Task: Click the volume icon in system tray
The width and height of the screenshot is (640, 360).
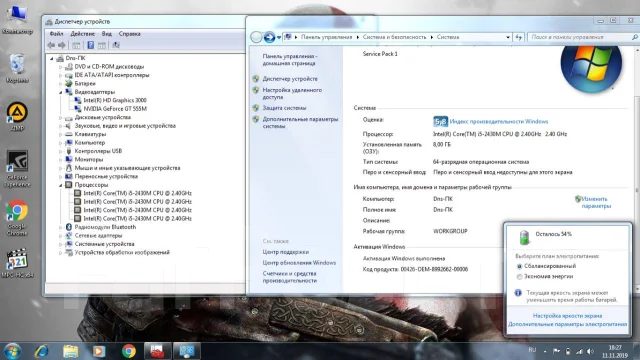Action: (x=590, y=351)
